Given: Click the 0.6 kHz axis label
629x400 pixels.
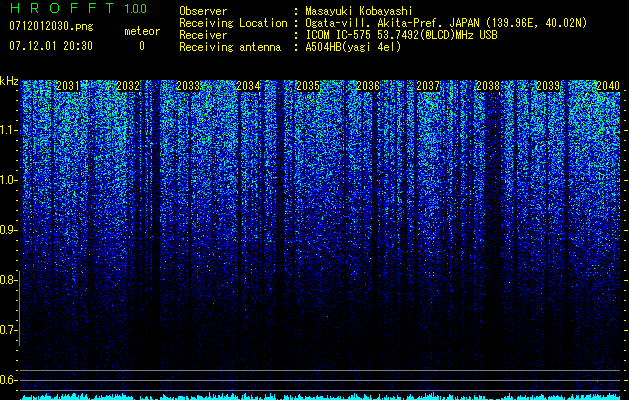Looking at the screenshot, I should click(8, 380).
